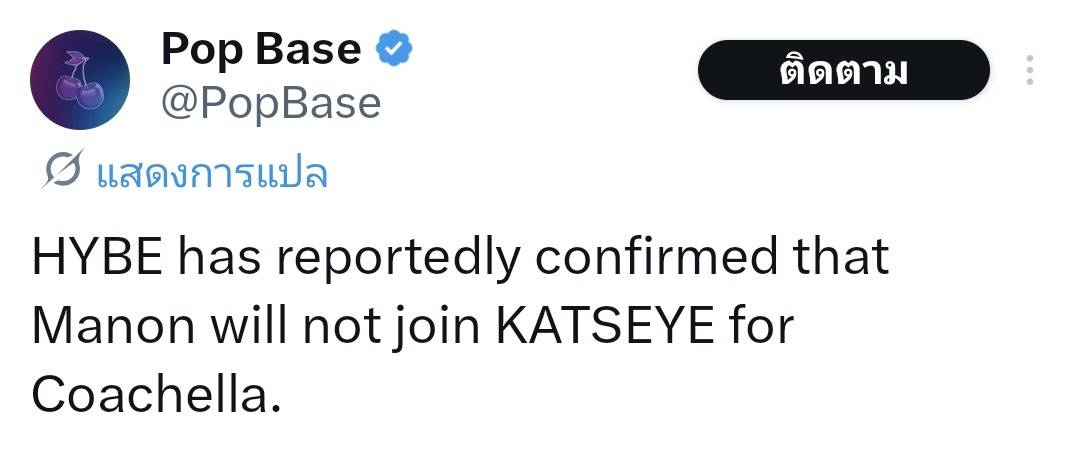Open Pop Base cherry profile picture
This screenshot has height=472, width=1080.
[x=80, y=80]
